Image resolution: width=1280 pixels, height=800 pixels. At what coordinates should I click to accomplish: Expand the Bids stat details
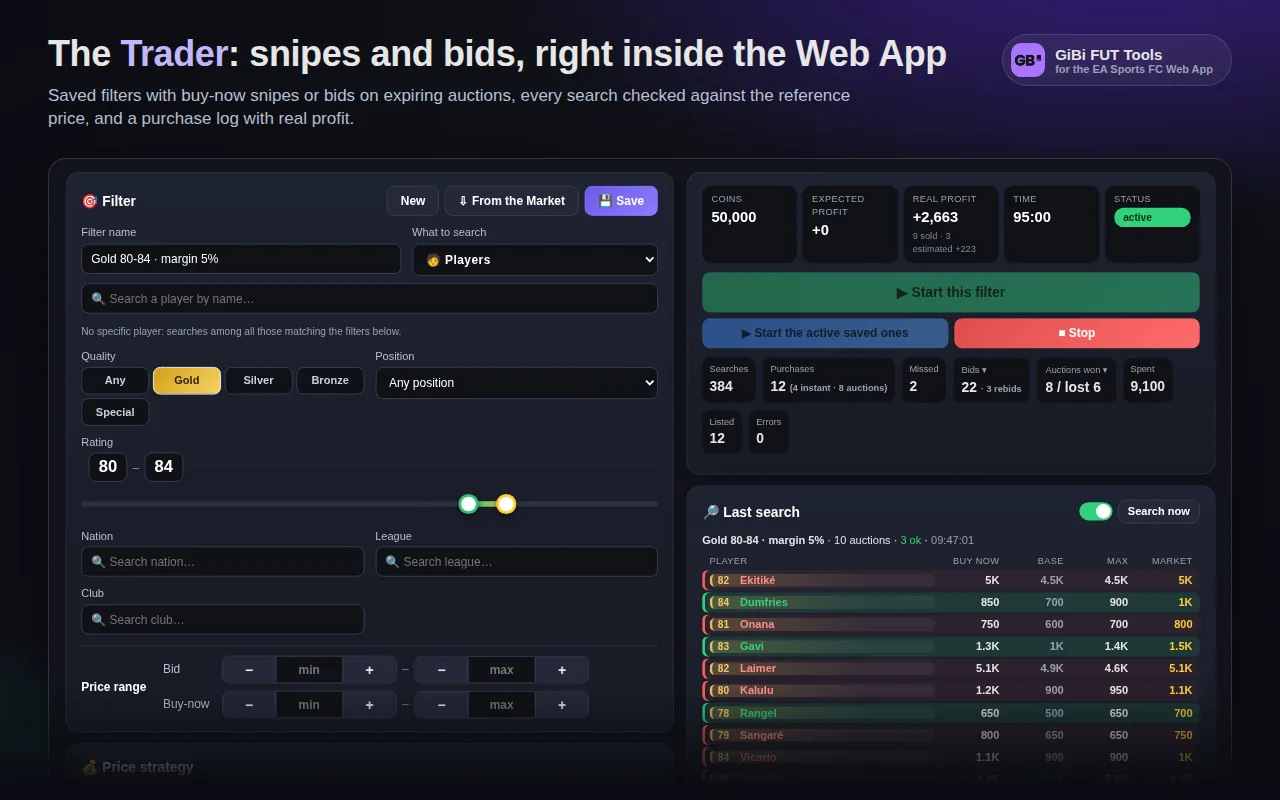pos(992,380)
